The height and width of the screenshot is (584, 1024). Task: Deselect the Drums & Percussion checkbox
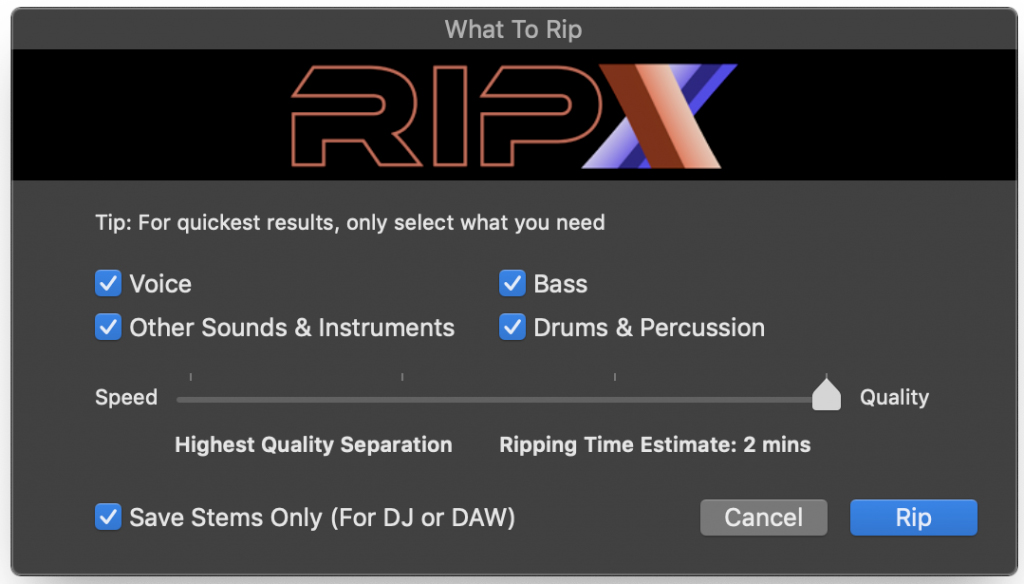pyautogui.click(x=512, y=327)
